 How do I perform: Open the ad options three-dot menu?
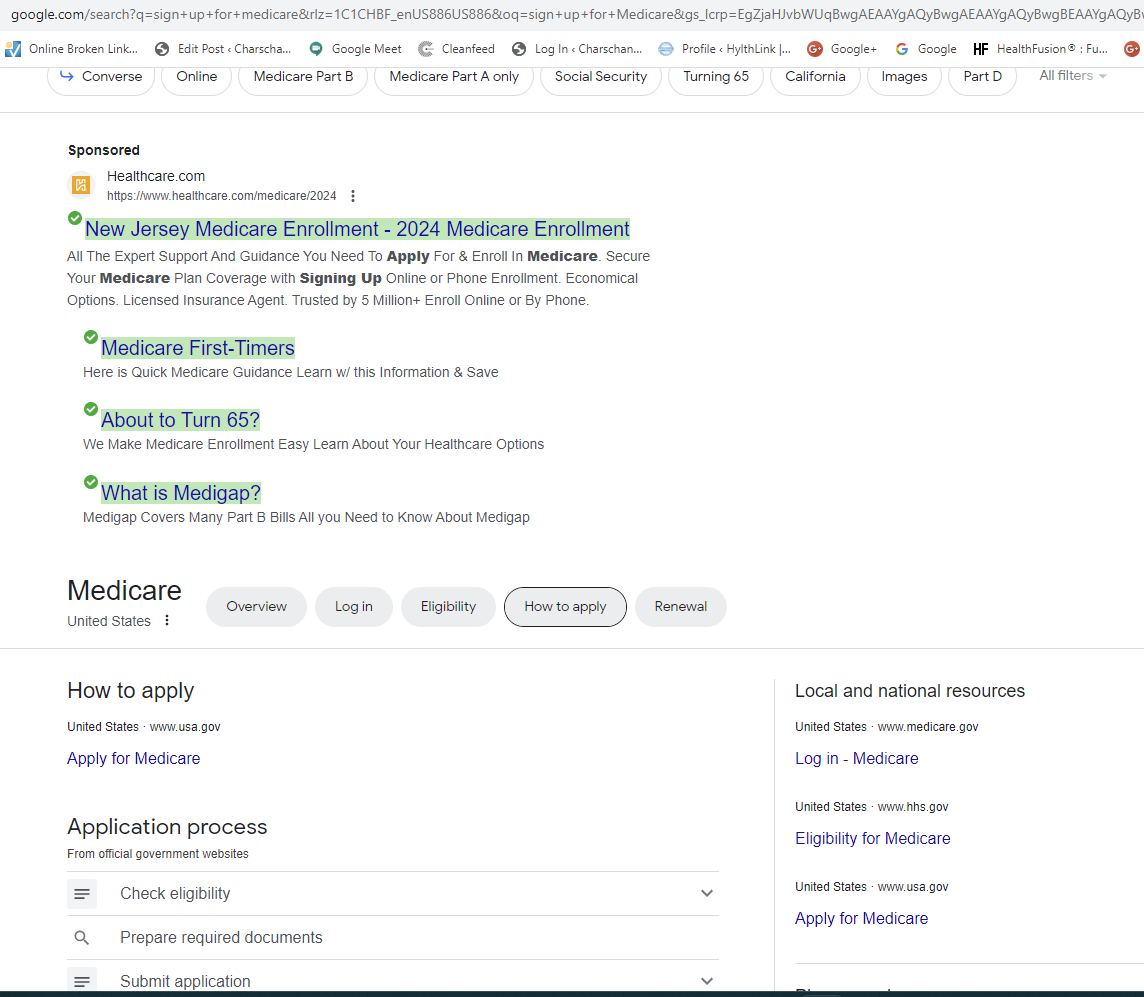[x=353, y=195]
